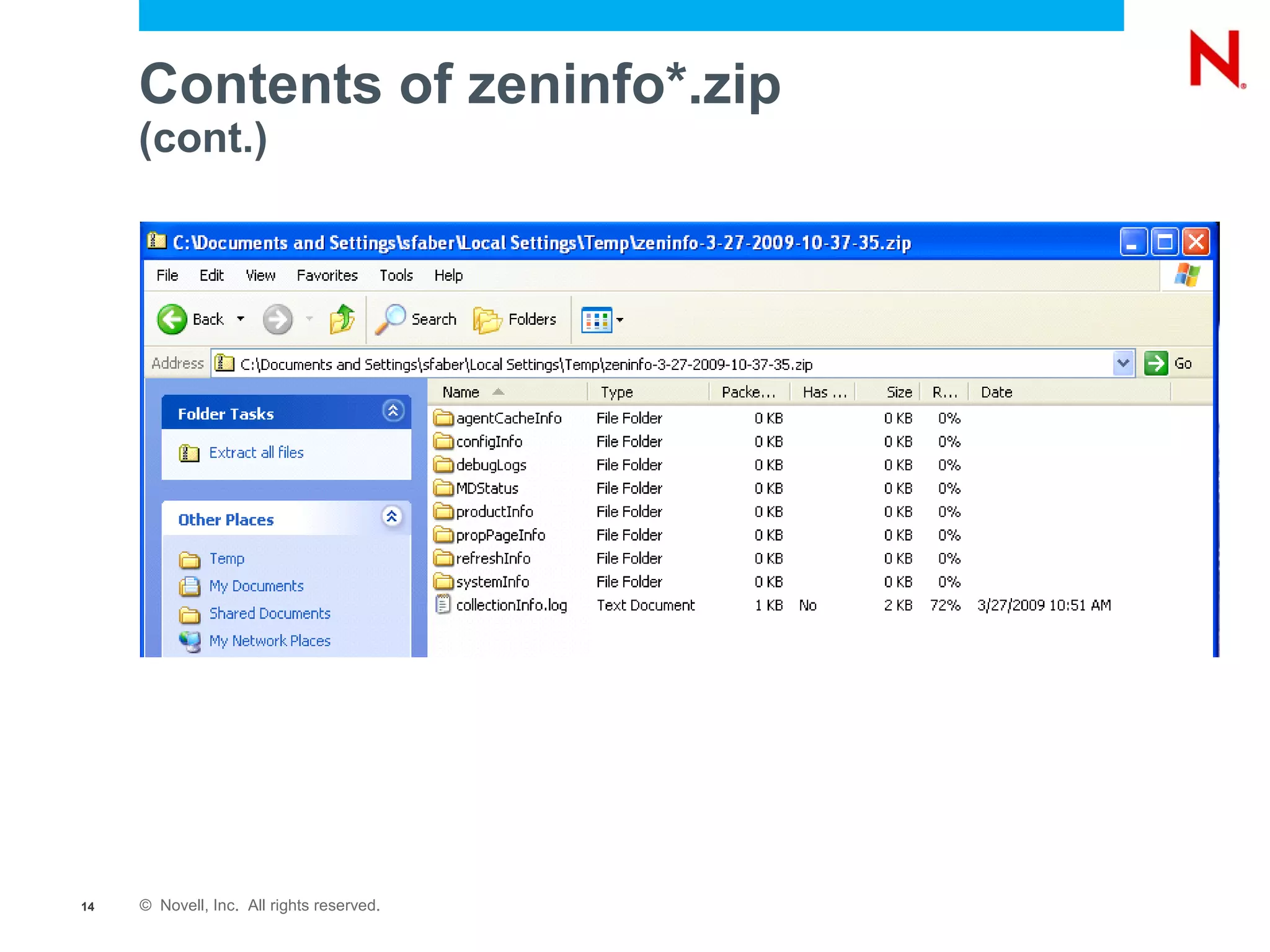1270x952 pixels.
Task: Click the collectionInfo.log file name
Action: (512, 606)
